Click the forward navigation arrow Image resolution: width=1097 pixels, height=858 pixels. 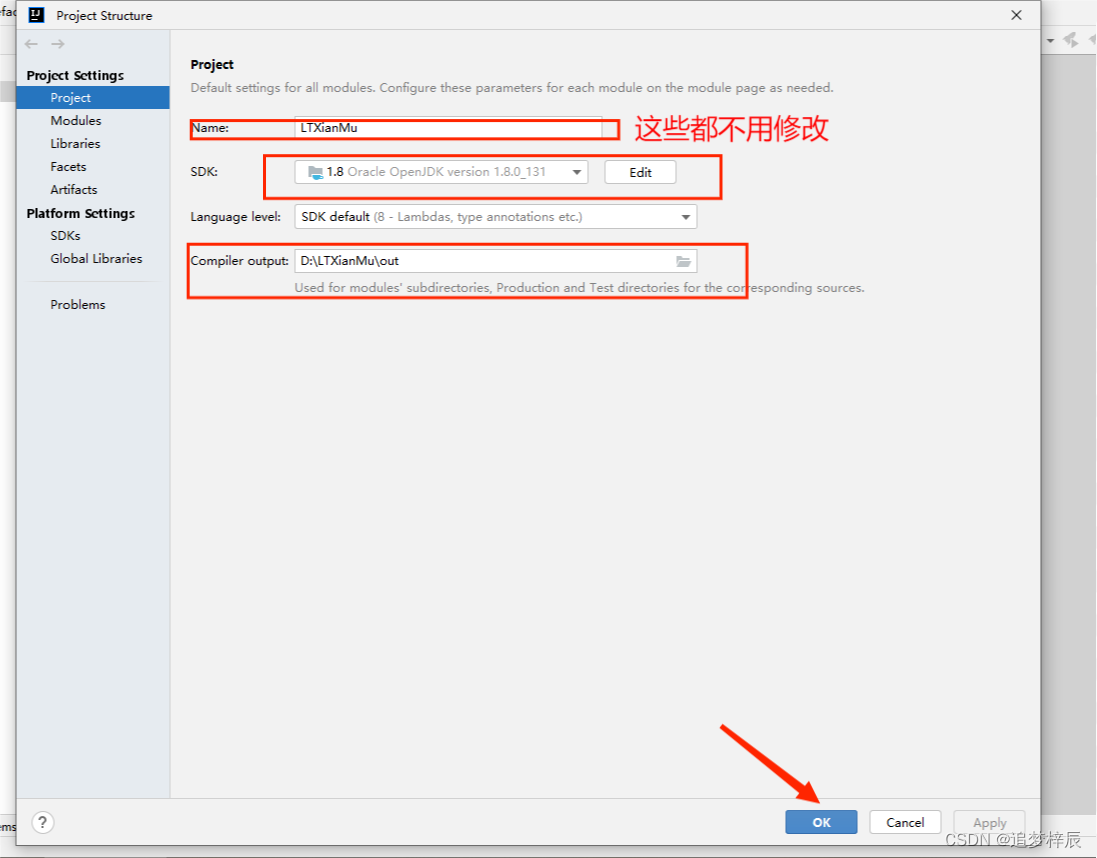coord(57,44)
